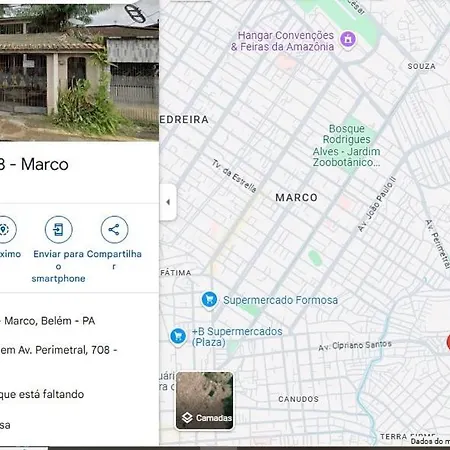
Task: Click the +B Supermercados (Plaza) label
Action: [237, 337]
